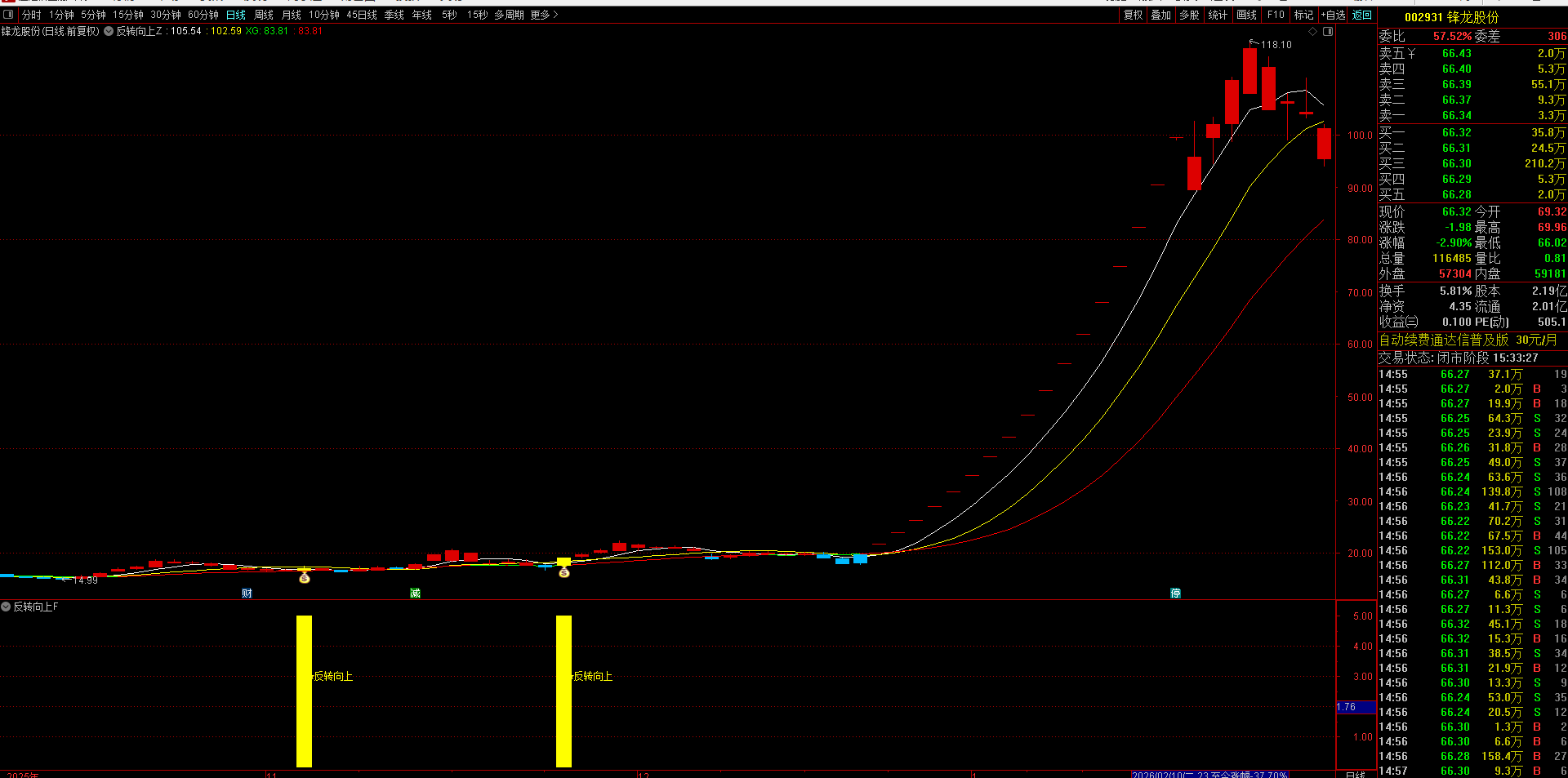Switch to 月线 monthly chart
Image resolution: width=1568 pixels, height=778 pixels.
(292, 15)
